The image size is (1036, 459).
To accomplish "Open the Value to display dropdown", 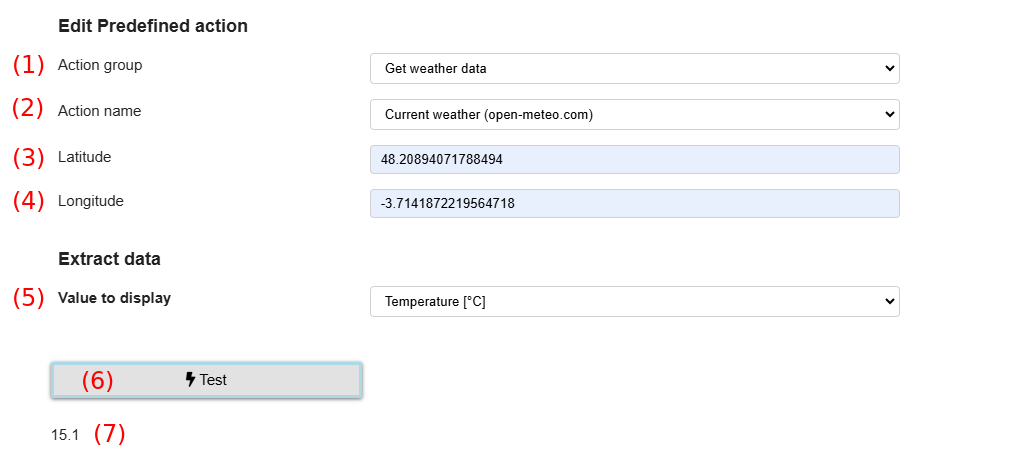I will point(634,301).
